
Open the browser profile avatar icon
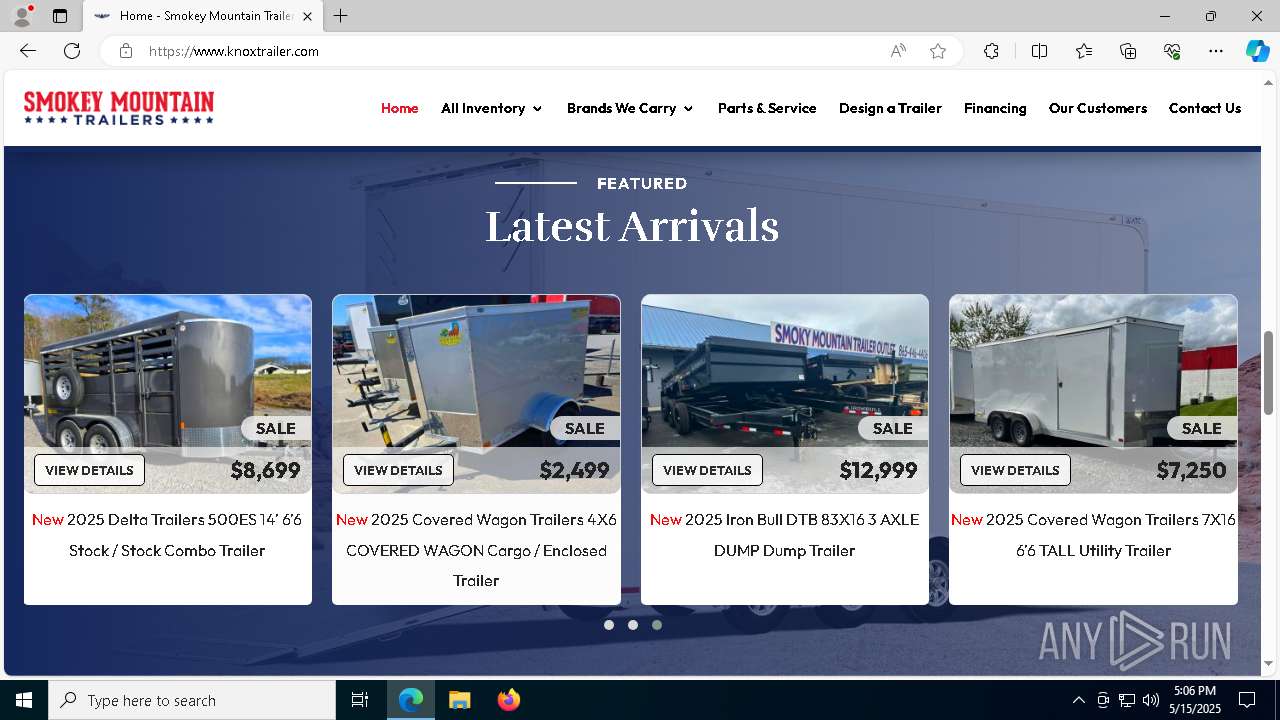pos(22,16)
